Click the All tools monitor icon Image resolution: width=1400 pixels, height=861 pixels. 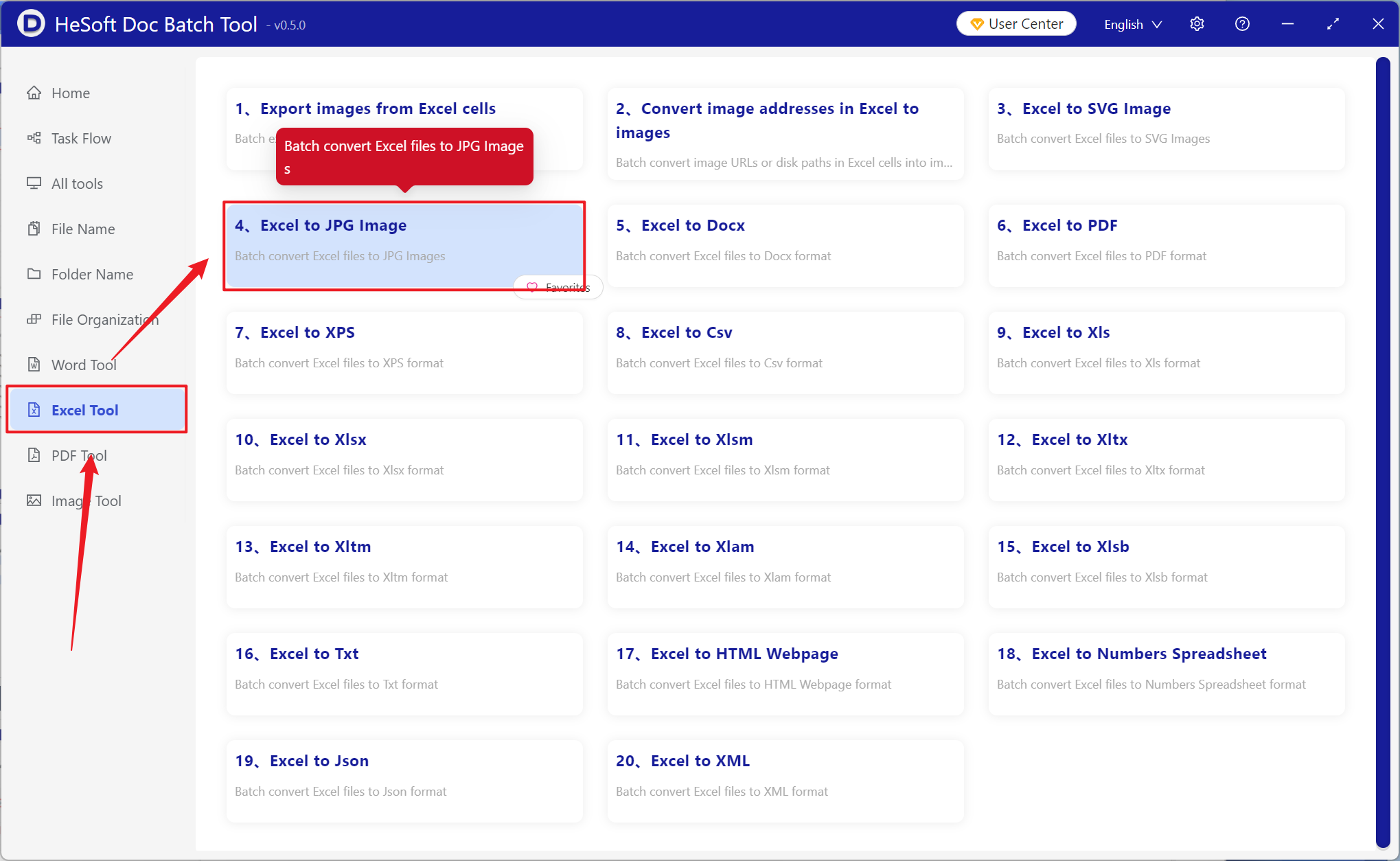point(34,183)
